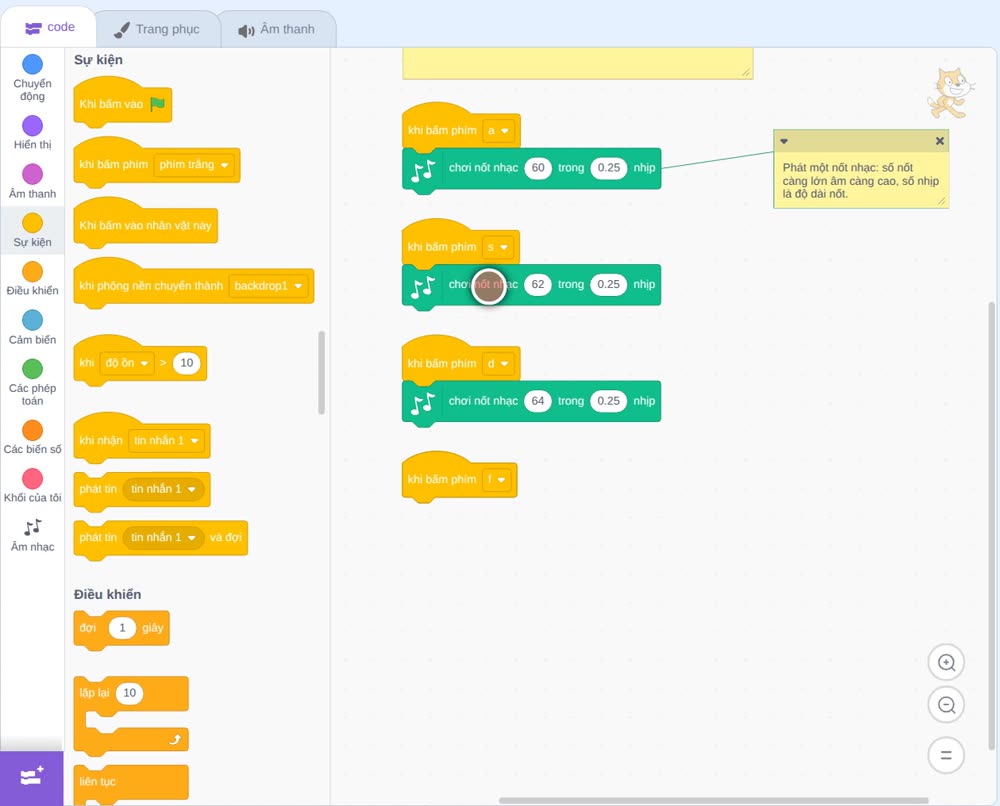The width and height of the screenshot is (1000, 806).
Task: Switch to the Trang phục tab
Action: (158, 29)
